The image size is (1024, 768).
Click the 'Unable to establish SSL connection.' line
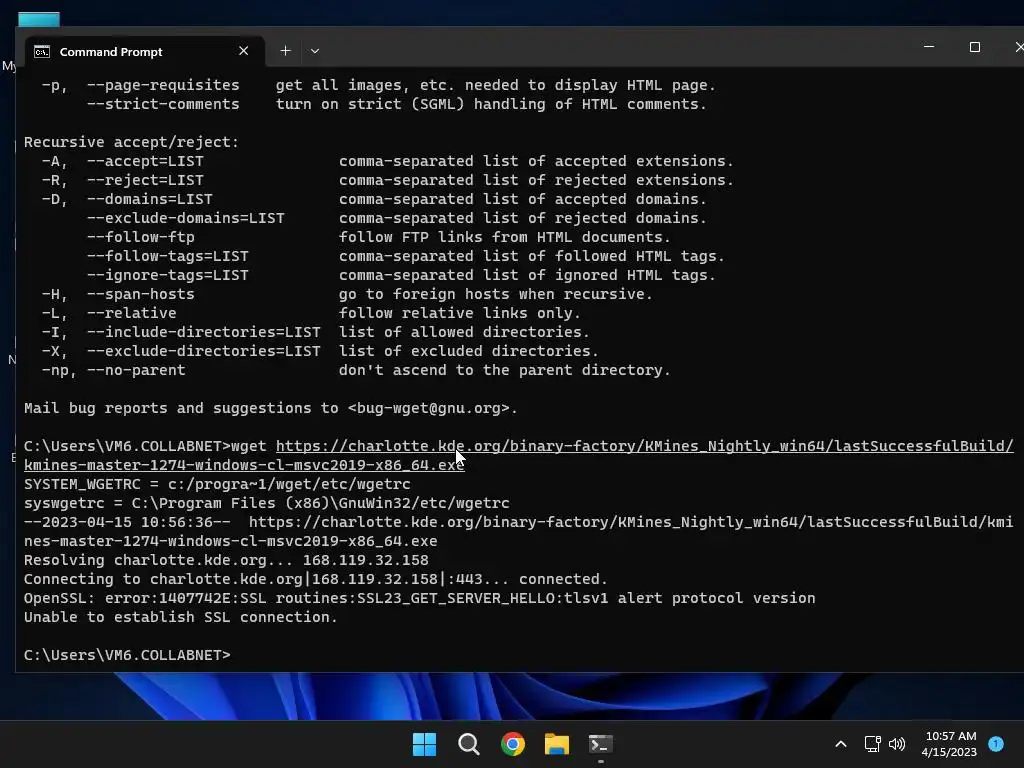[180, 617]
